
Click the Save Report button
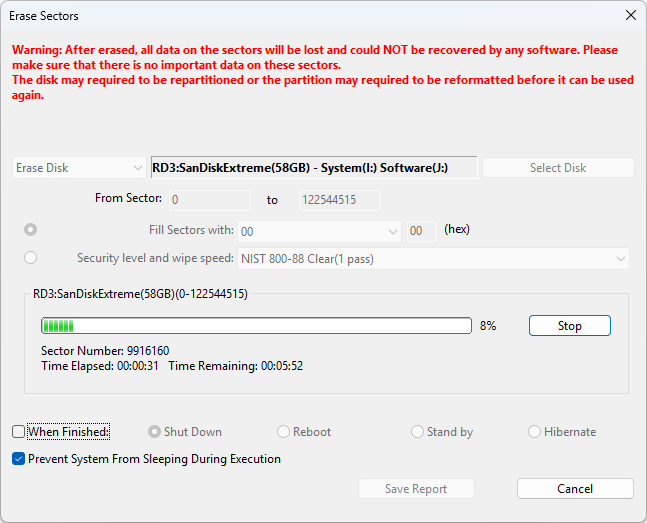point(416,489)
